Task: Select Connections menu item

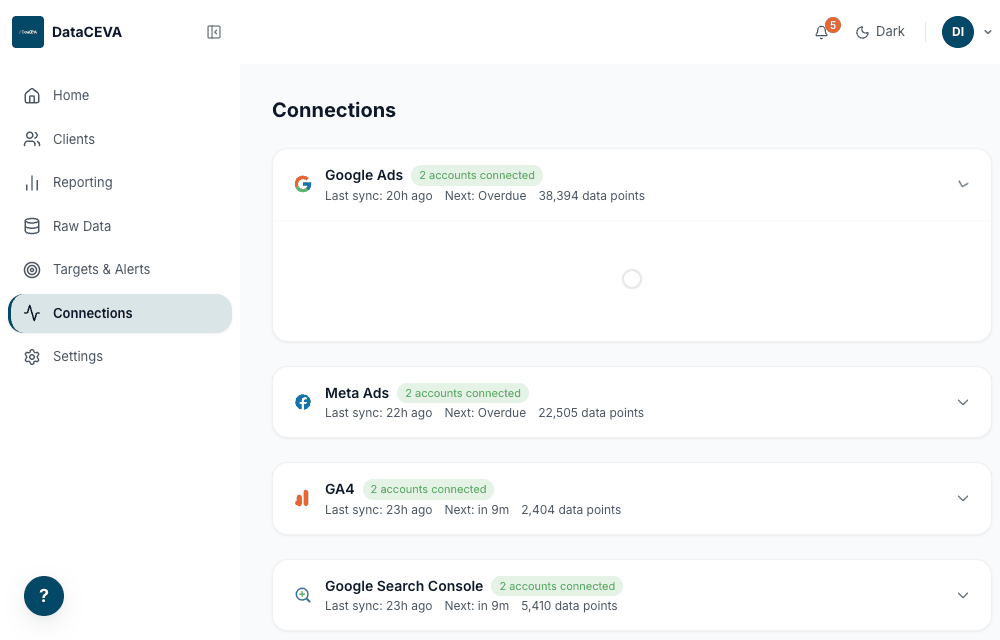Action: coord(120,313)
